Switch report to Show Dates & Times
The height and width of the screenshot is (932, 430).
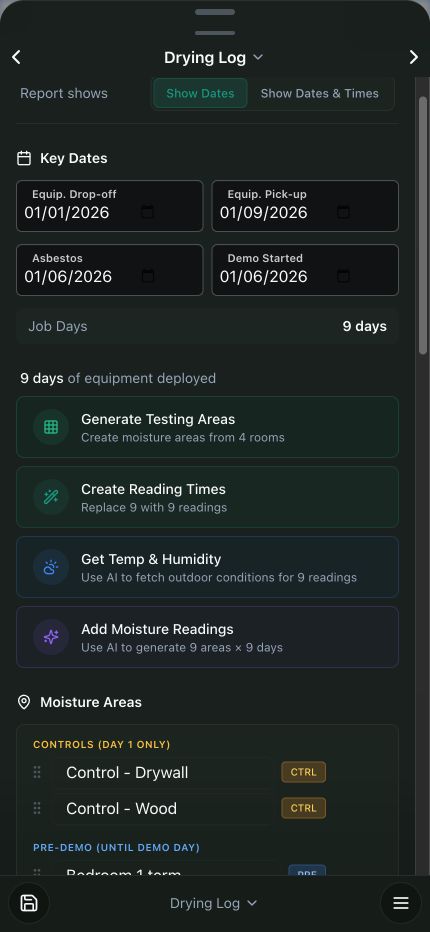pos(319,93)
